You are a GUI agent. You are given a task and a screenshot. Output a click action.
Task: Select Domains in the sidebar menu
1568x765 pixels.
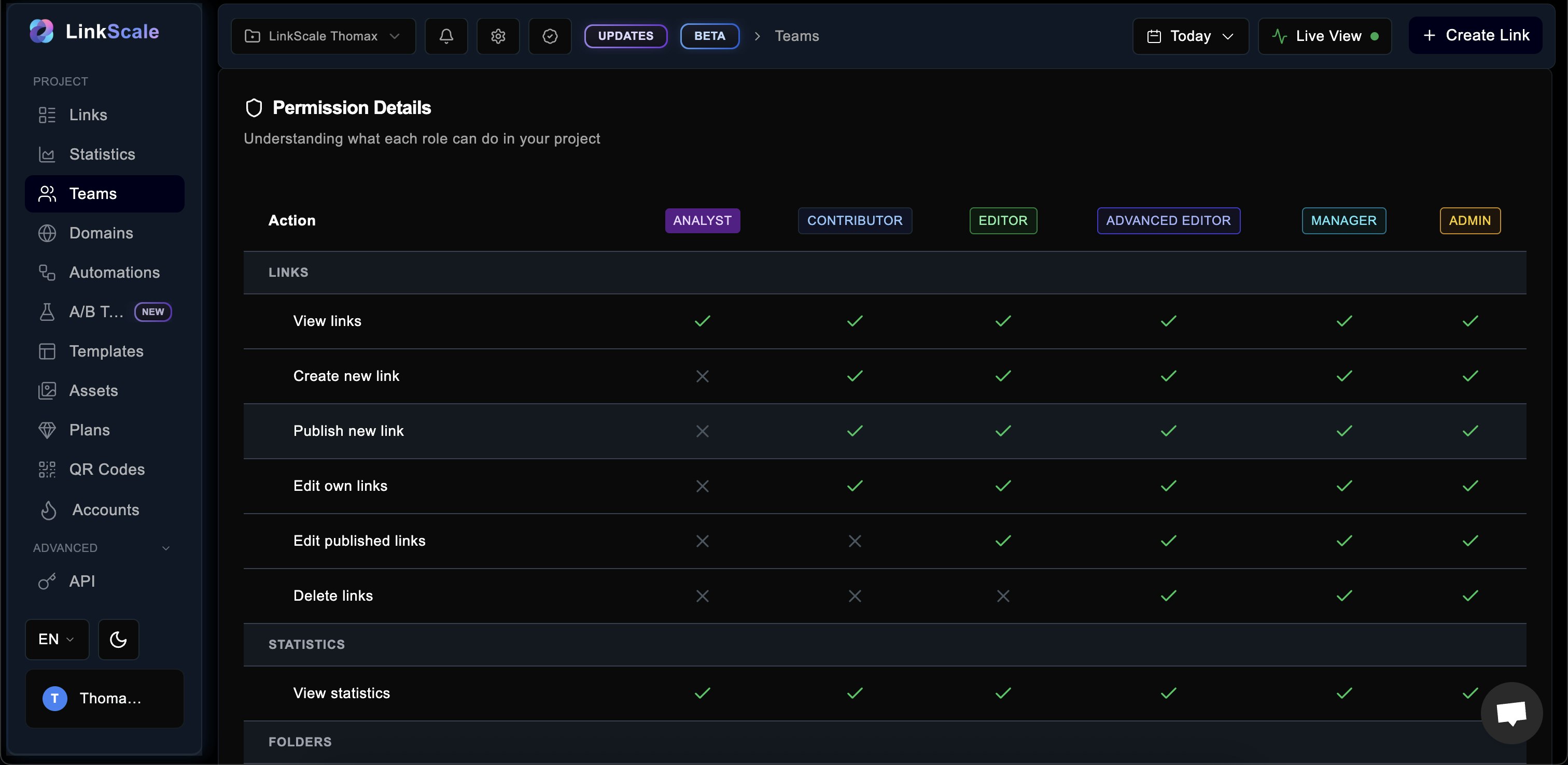tap(101, 233)
